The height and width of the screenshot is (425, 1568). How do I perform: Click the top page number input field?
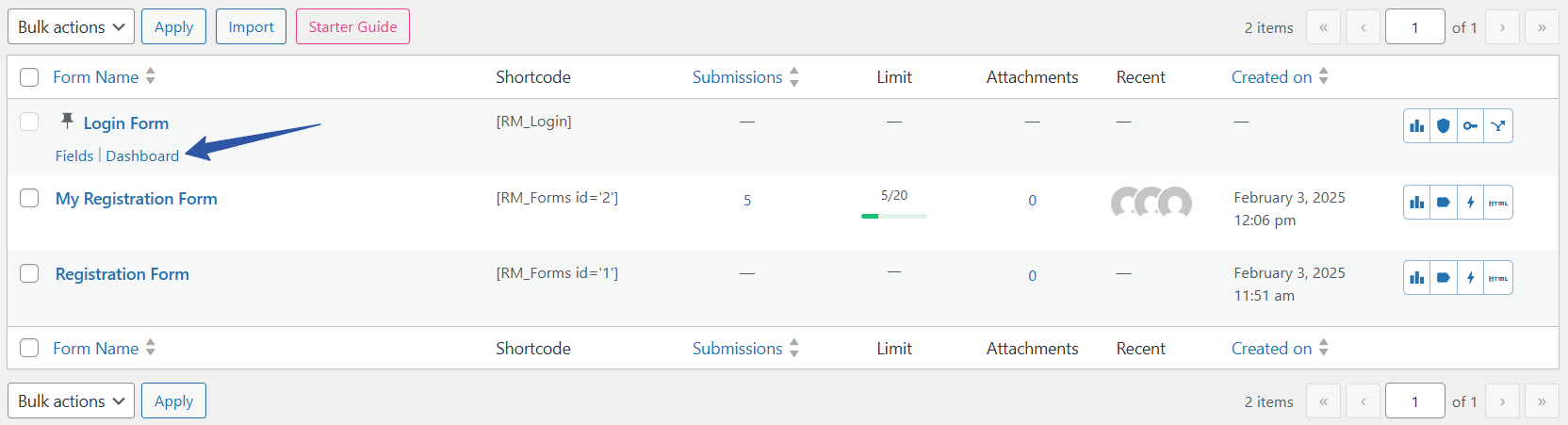(1414, 27)
